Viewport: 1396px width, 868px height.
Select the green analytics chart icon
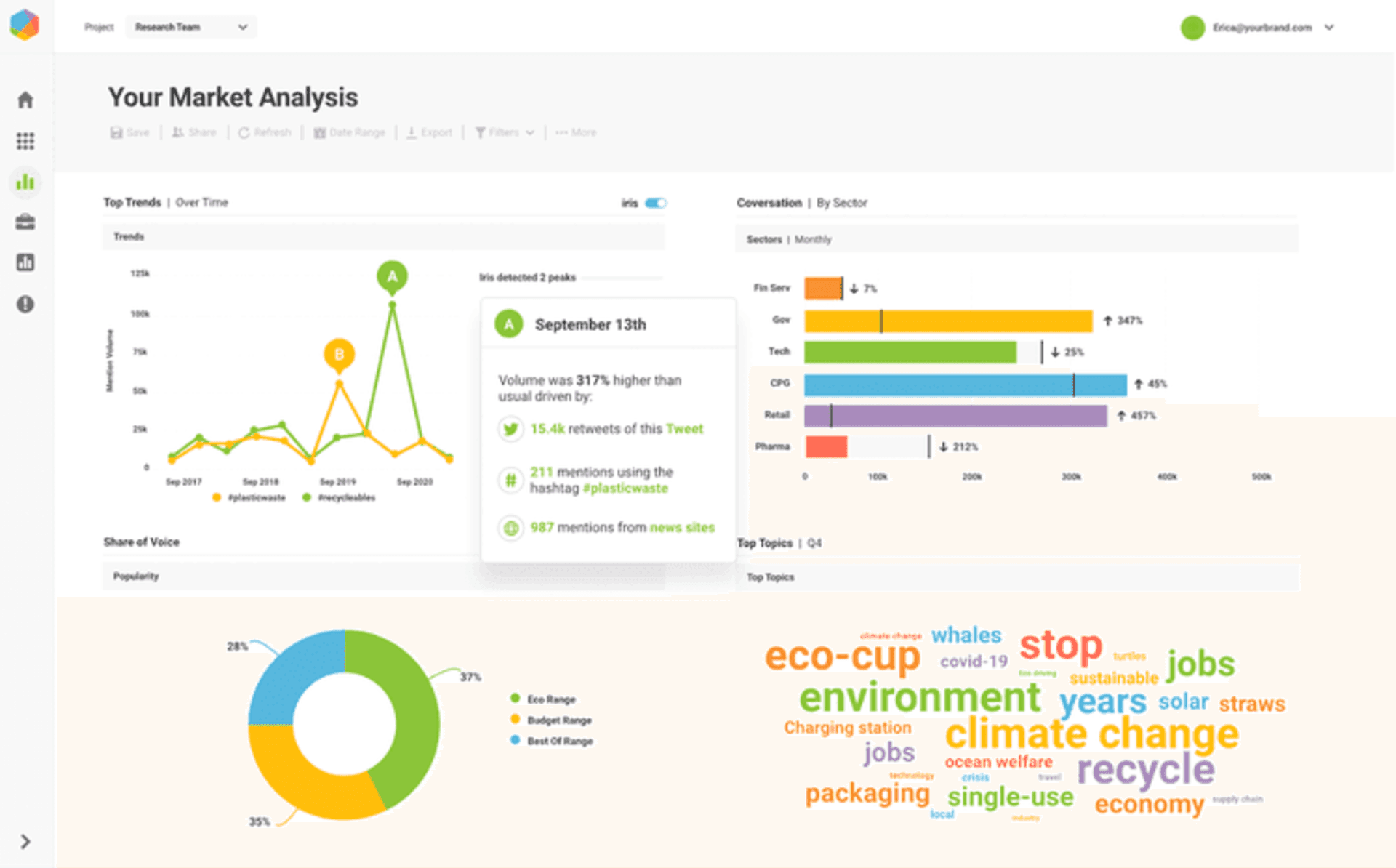pyautogui.click(x=25, y=182)
